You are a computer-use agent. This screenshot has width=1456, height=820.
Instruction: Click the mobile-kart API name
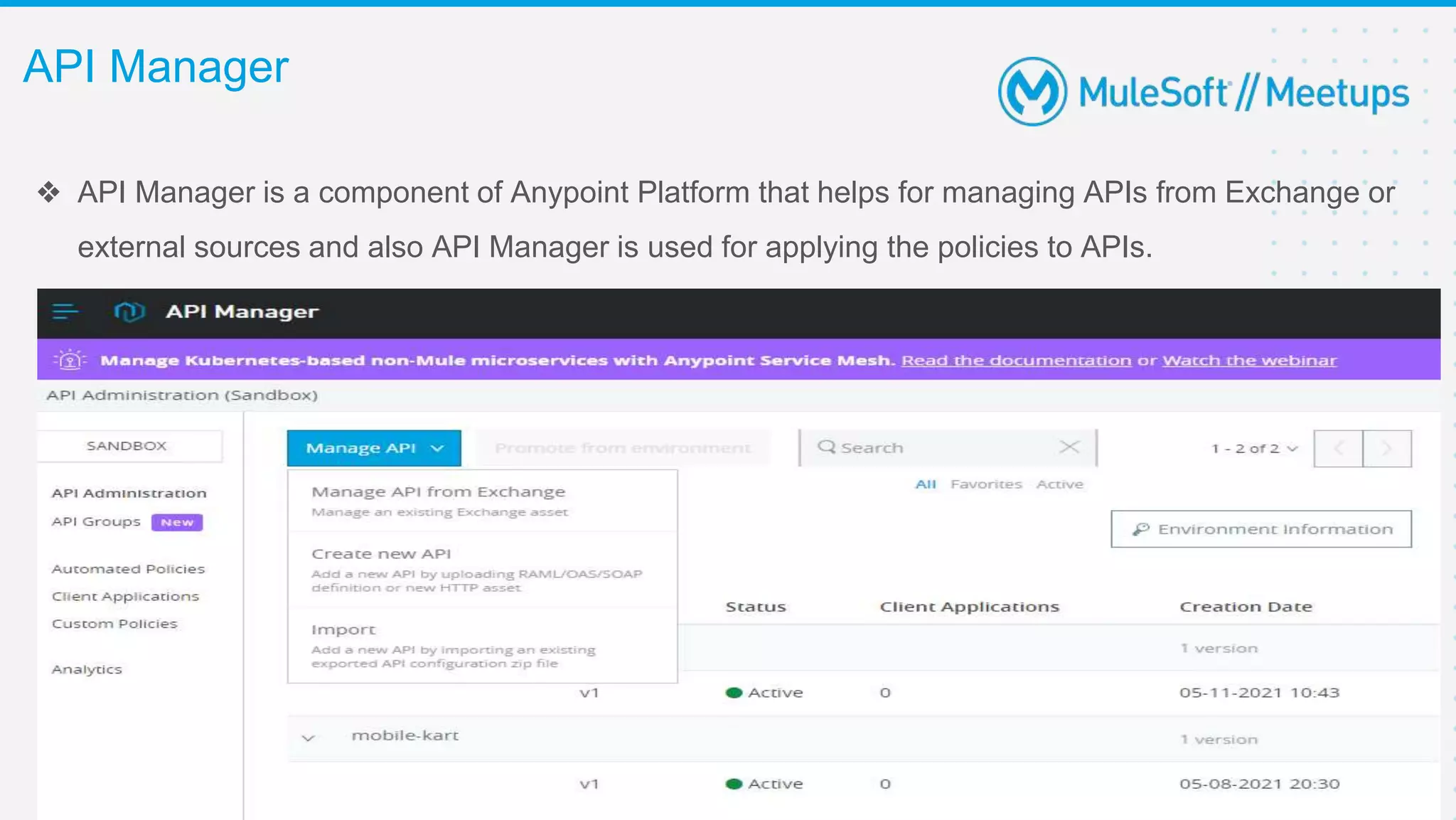405,735
